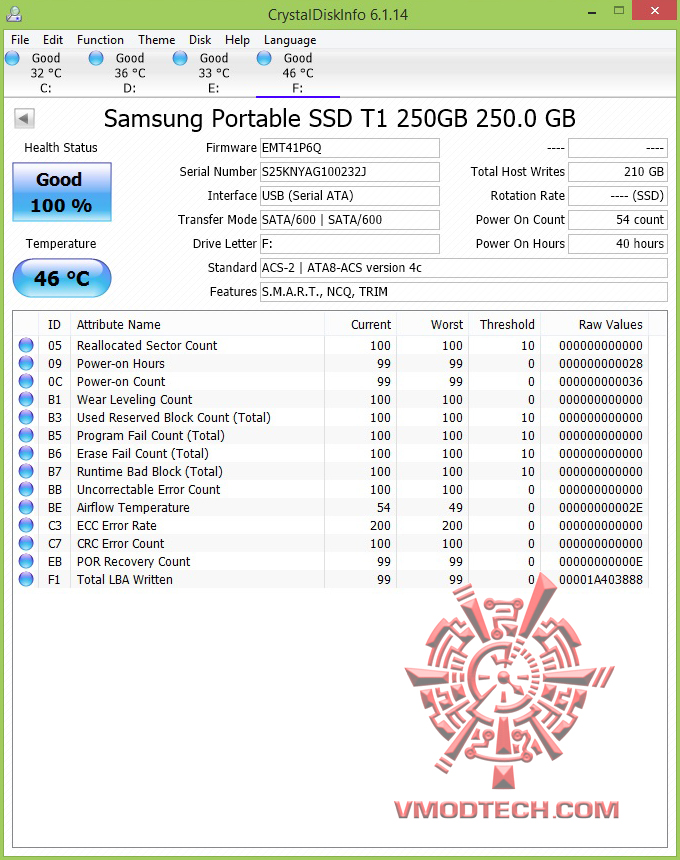This screenshot has height=860, width=680.
Task: Click the Current column header
Action: 360,325
